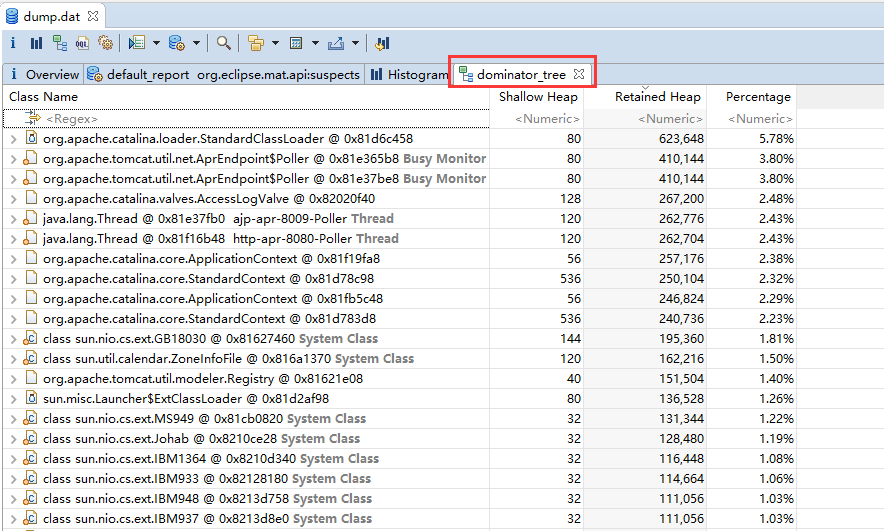Expand the AccessLogValve tree row

tap(13, 199)
